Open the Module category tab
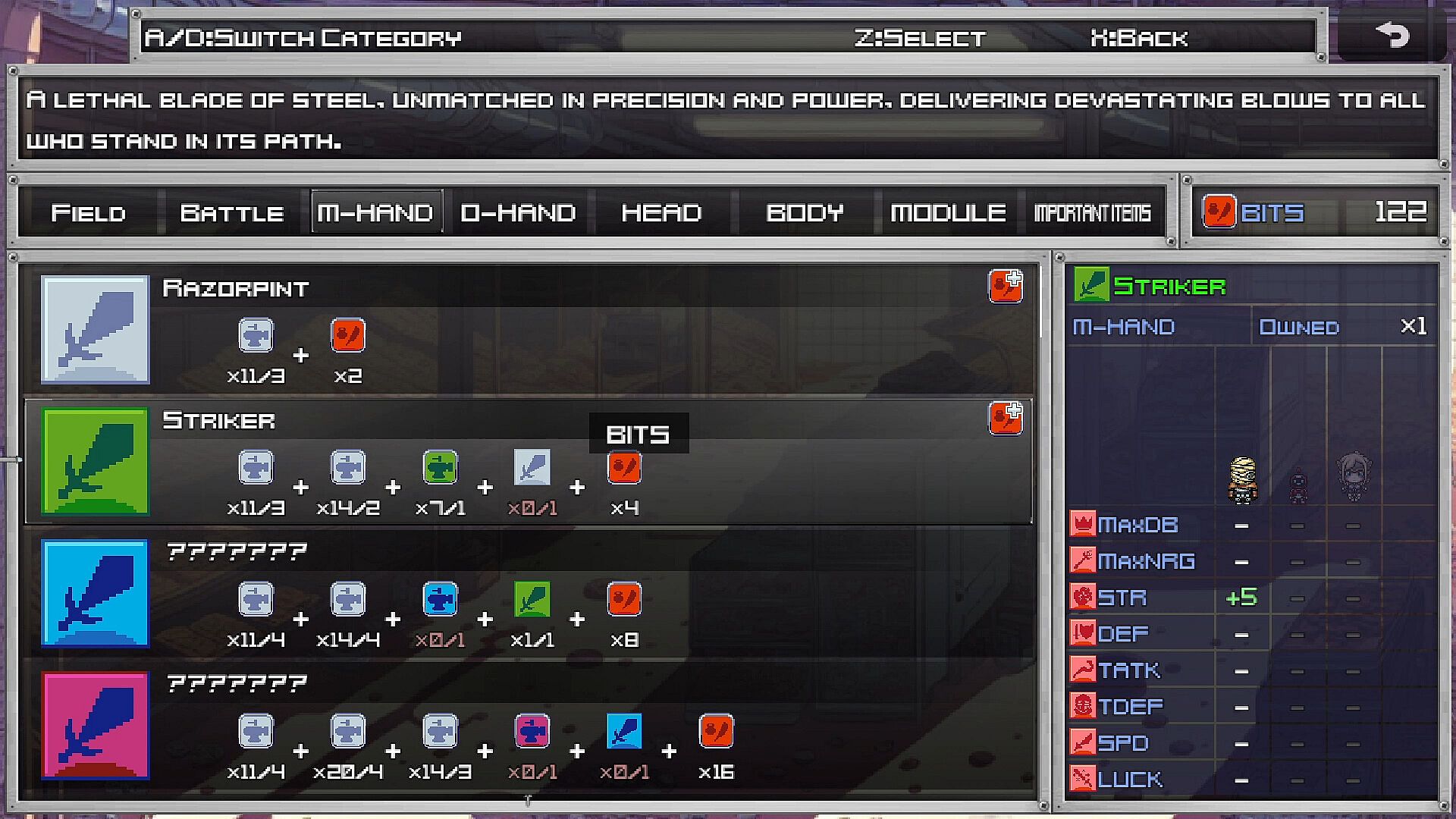Viewport: 1456px width, 819px height. click(948, 213)
